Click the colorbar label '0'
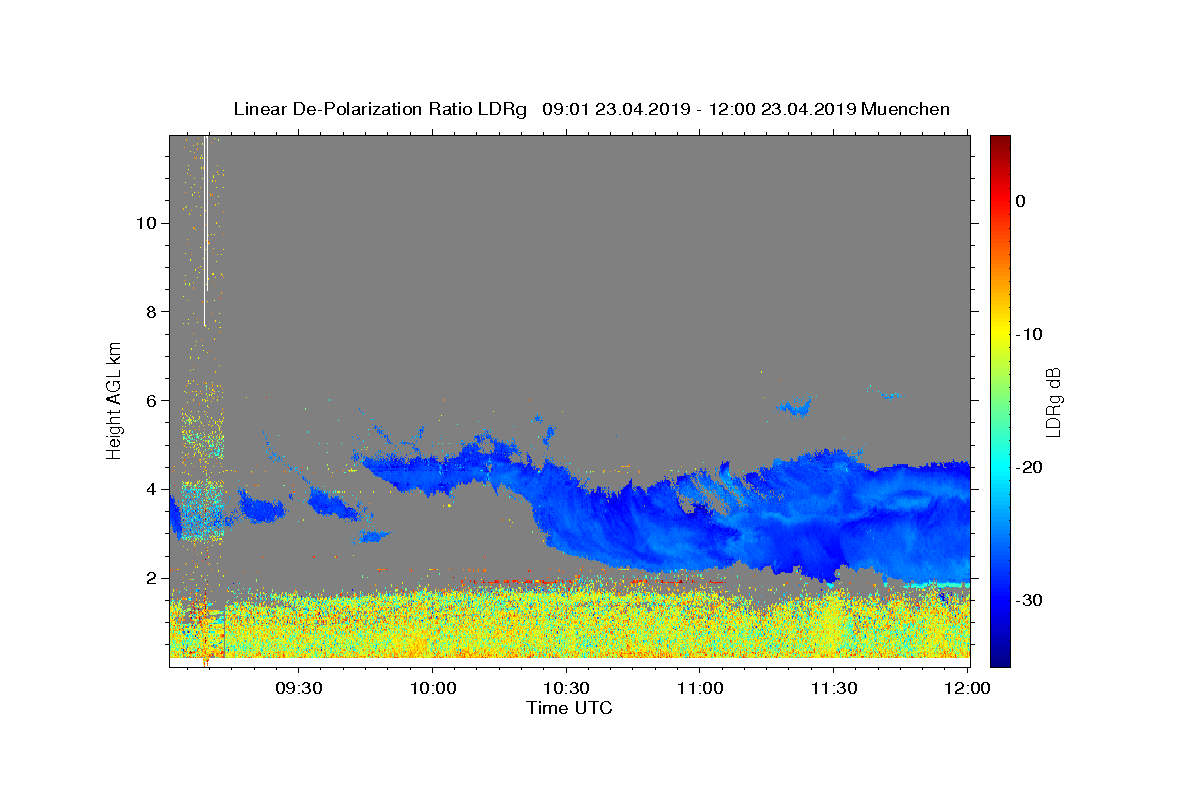Image resolution: width=1200 pixels, height=800 pixels. click(x=1020, y=201)
